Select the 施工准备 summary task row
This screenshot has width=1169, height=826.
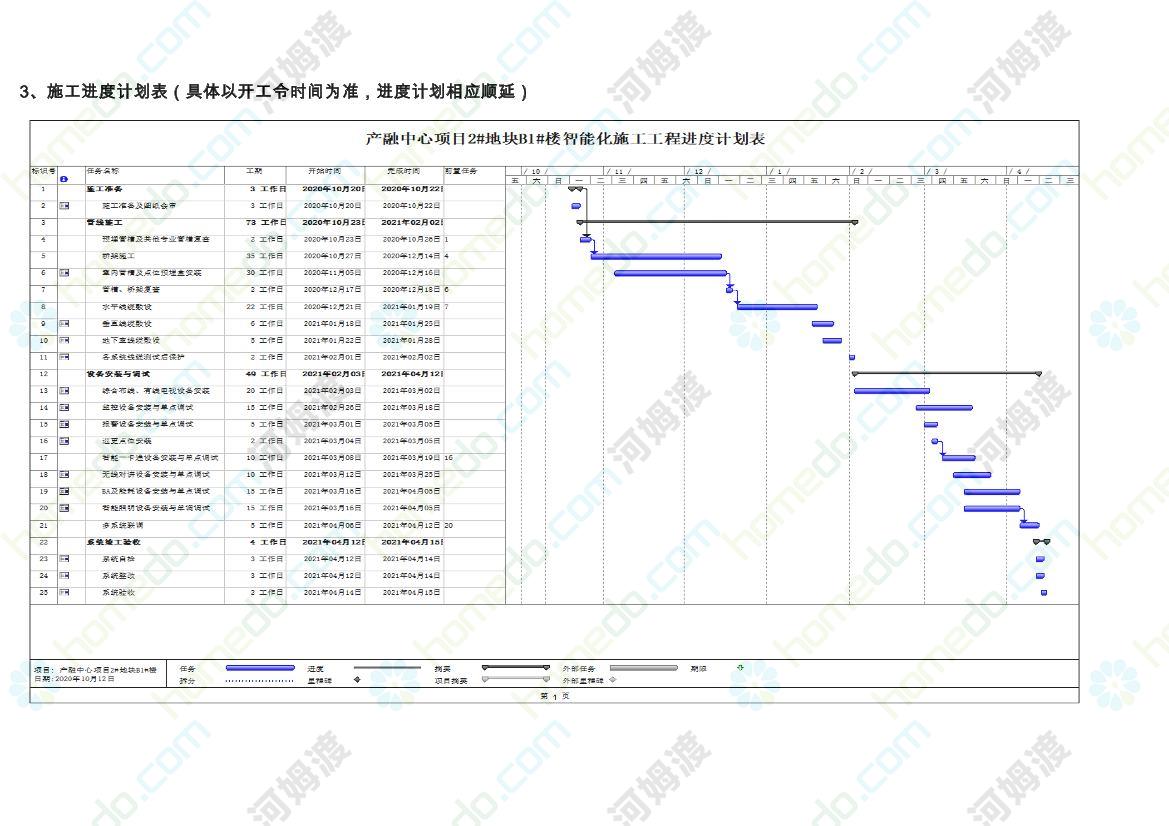coord(105,189)
